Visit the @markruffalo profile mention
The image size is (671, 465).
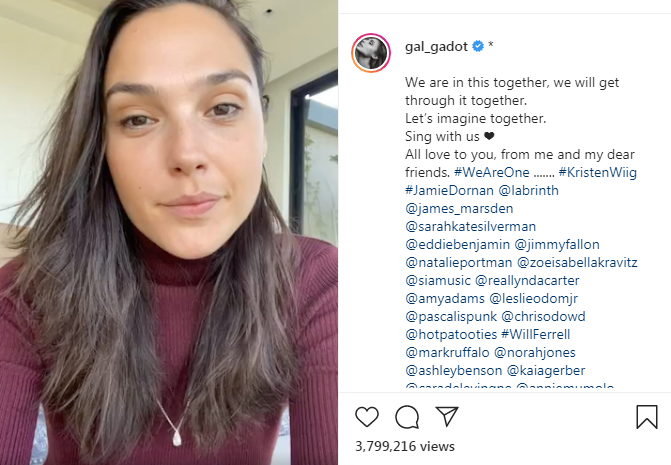(447, 352)
